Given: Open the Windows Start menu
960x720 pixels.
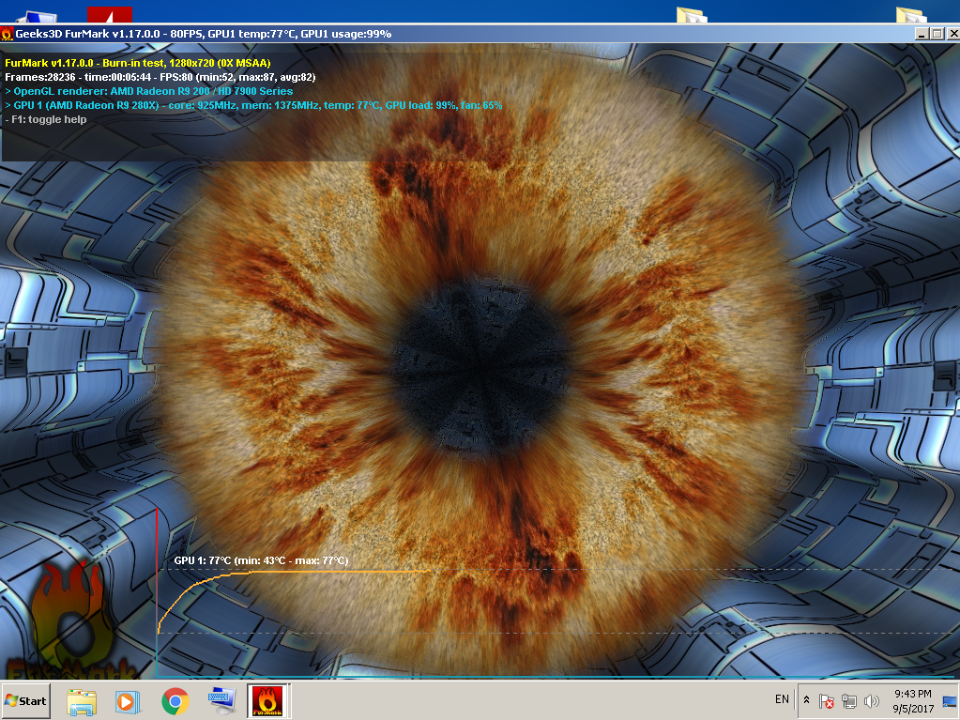Looking at the screenshot, I should pos(26,701).
